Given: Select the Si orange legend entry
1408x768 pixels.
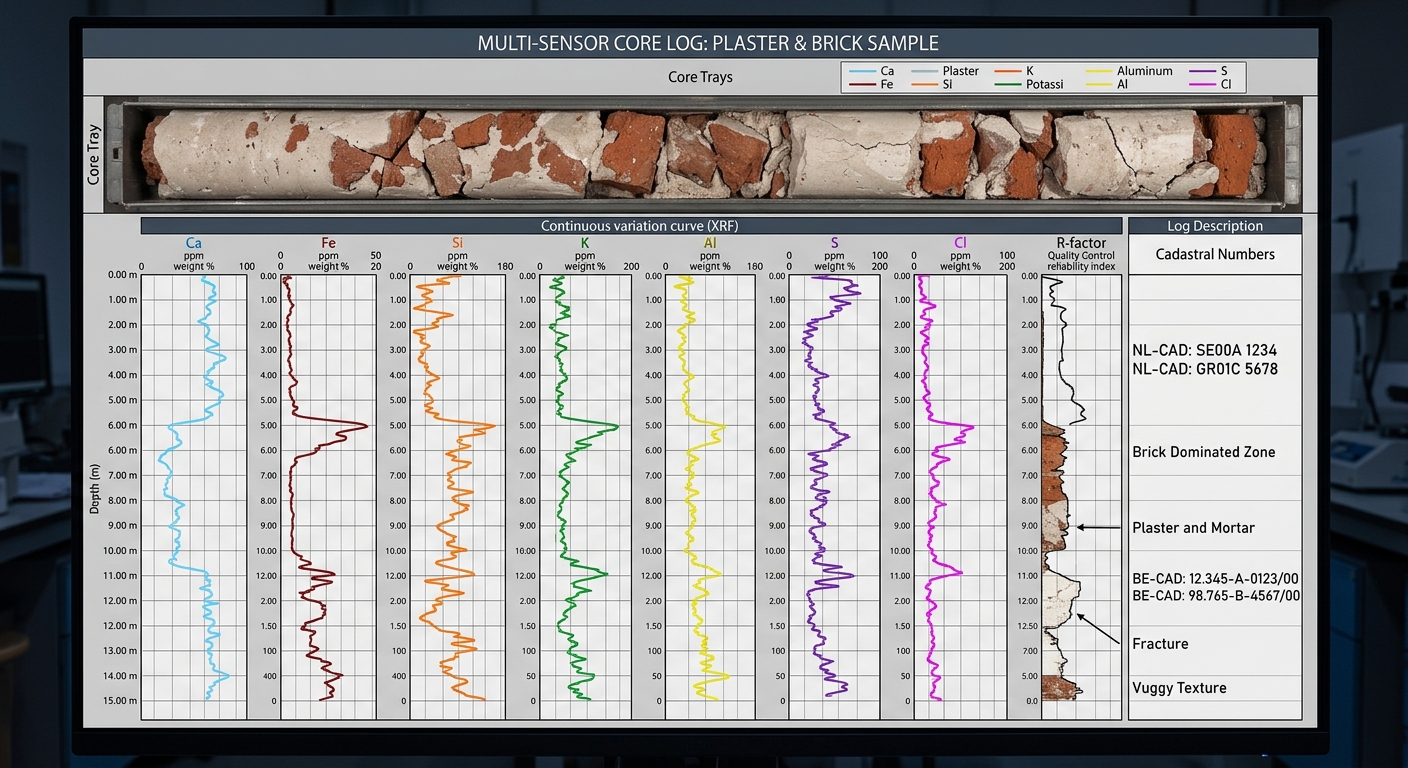Looking at the screenshot, I should tap(932, 85).
